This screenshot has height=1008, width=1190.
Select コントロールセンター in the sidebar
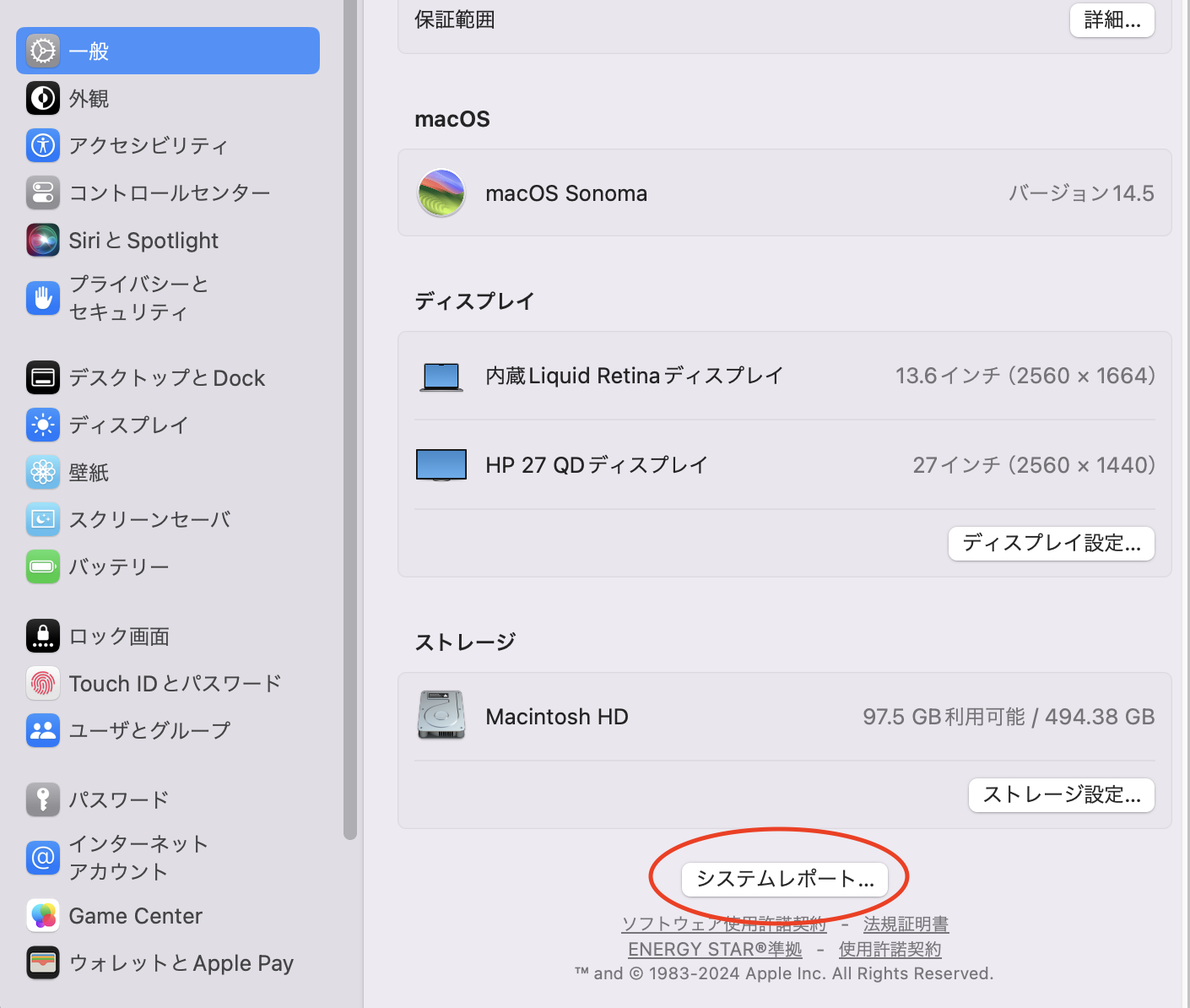click(168, 192)
